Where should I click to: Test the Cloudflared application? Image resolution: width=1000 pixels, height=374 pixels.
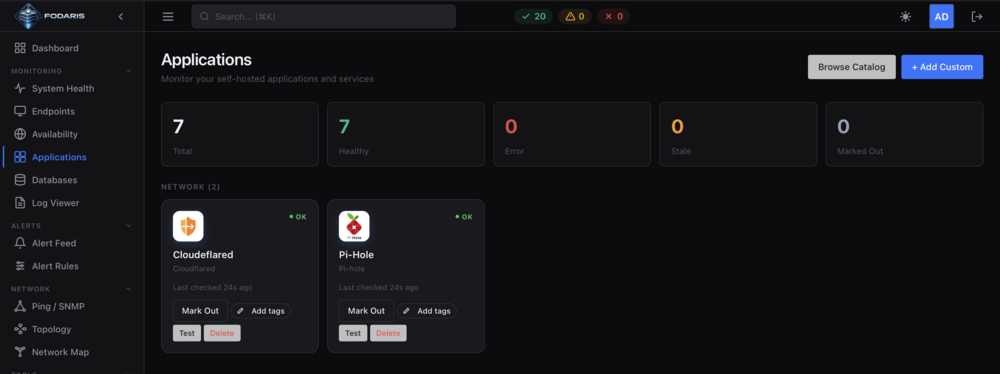(187, 333)
